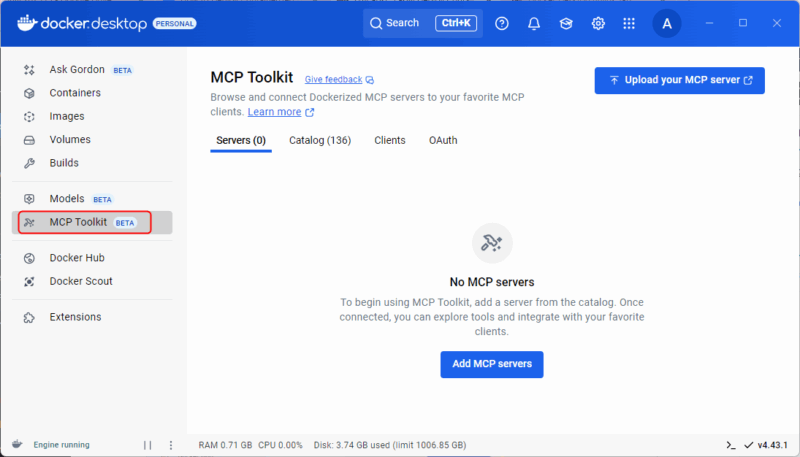Click the CPU 0.00% readout
The width and height of the screenshot is (800, 457).
click(x=280, y=445)
